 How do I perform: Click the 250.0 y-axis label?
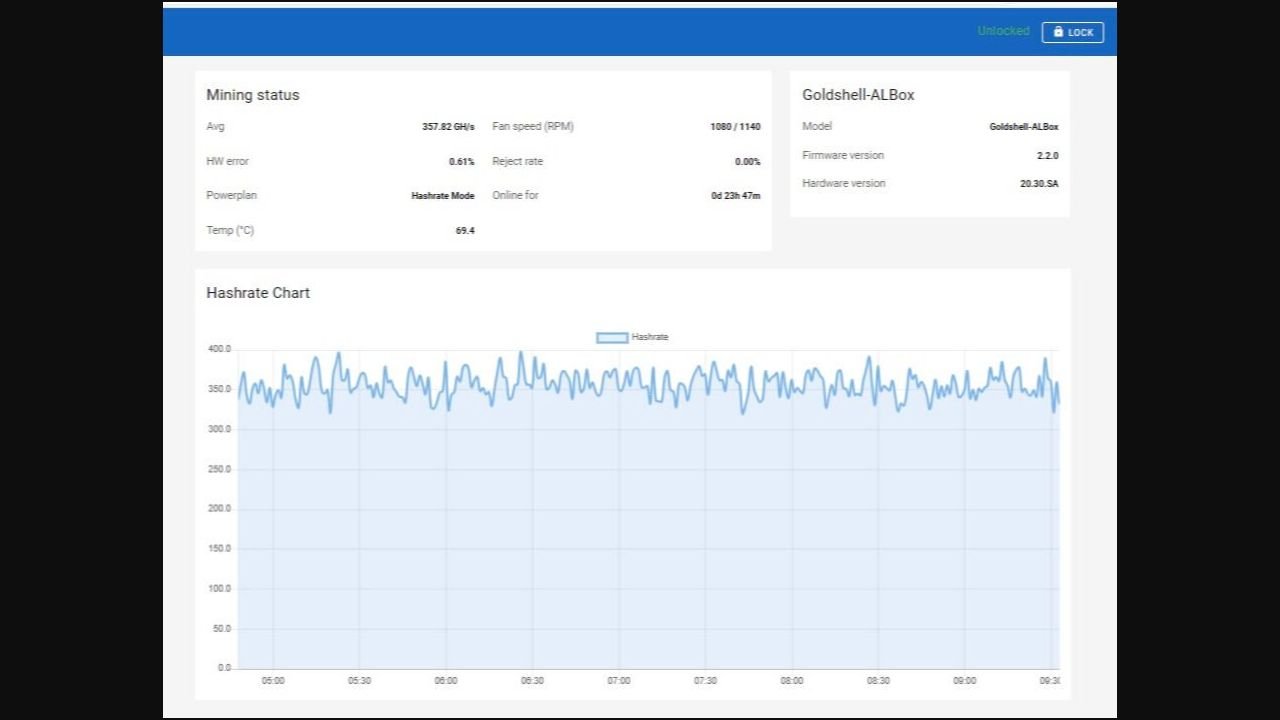click(219, 469)
